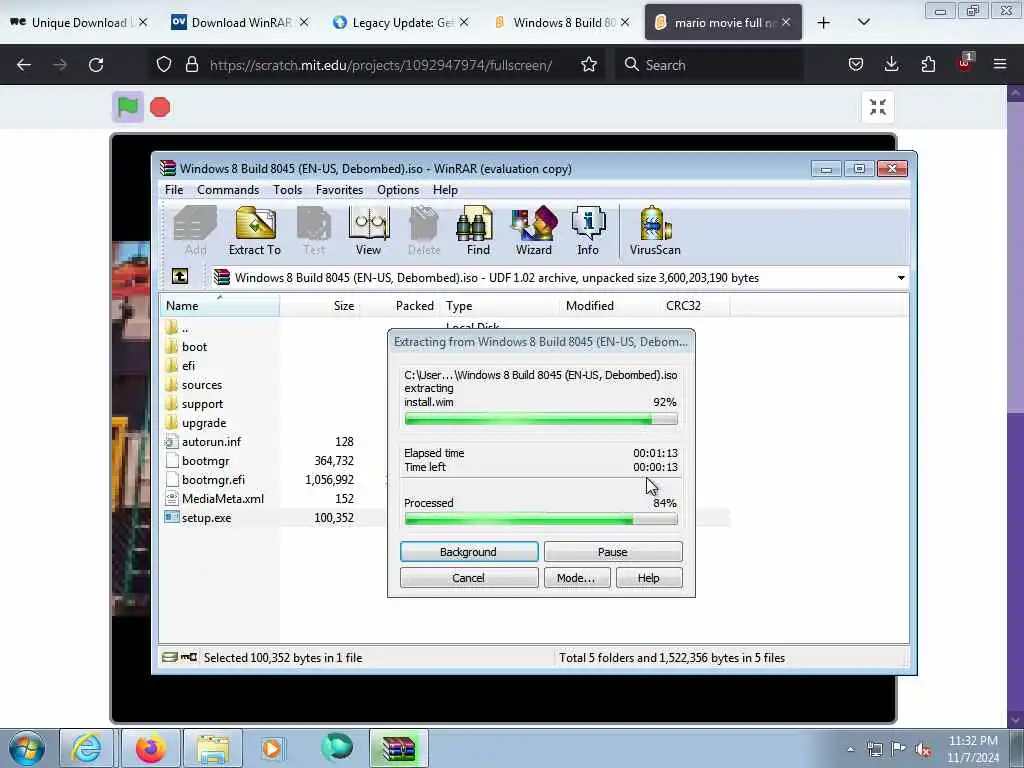Switch to Windows 8 Build tab
The height and width of the screenshot is (768, 1024).
coord(563,22)
